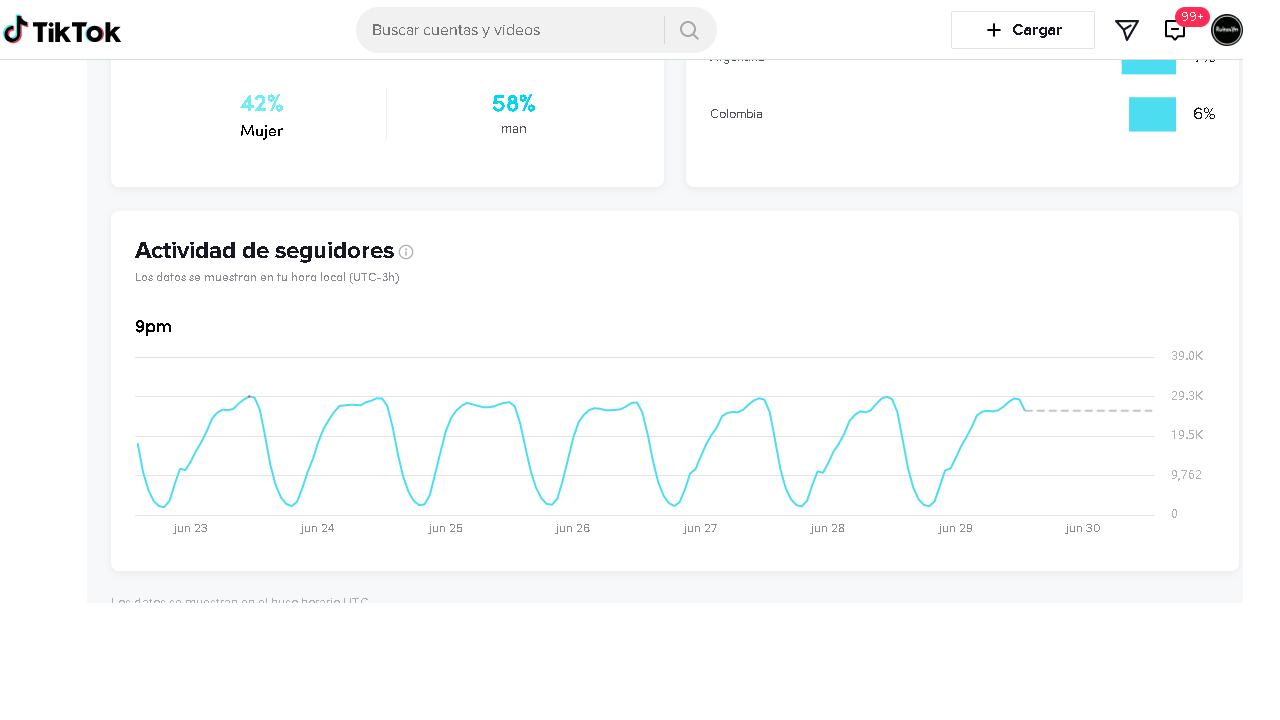The width and height of the screenshot is (1280, 720).
Task: Click the Colombia percentage bar
Action: point(1152,114)
